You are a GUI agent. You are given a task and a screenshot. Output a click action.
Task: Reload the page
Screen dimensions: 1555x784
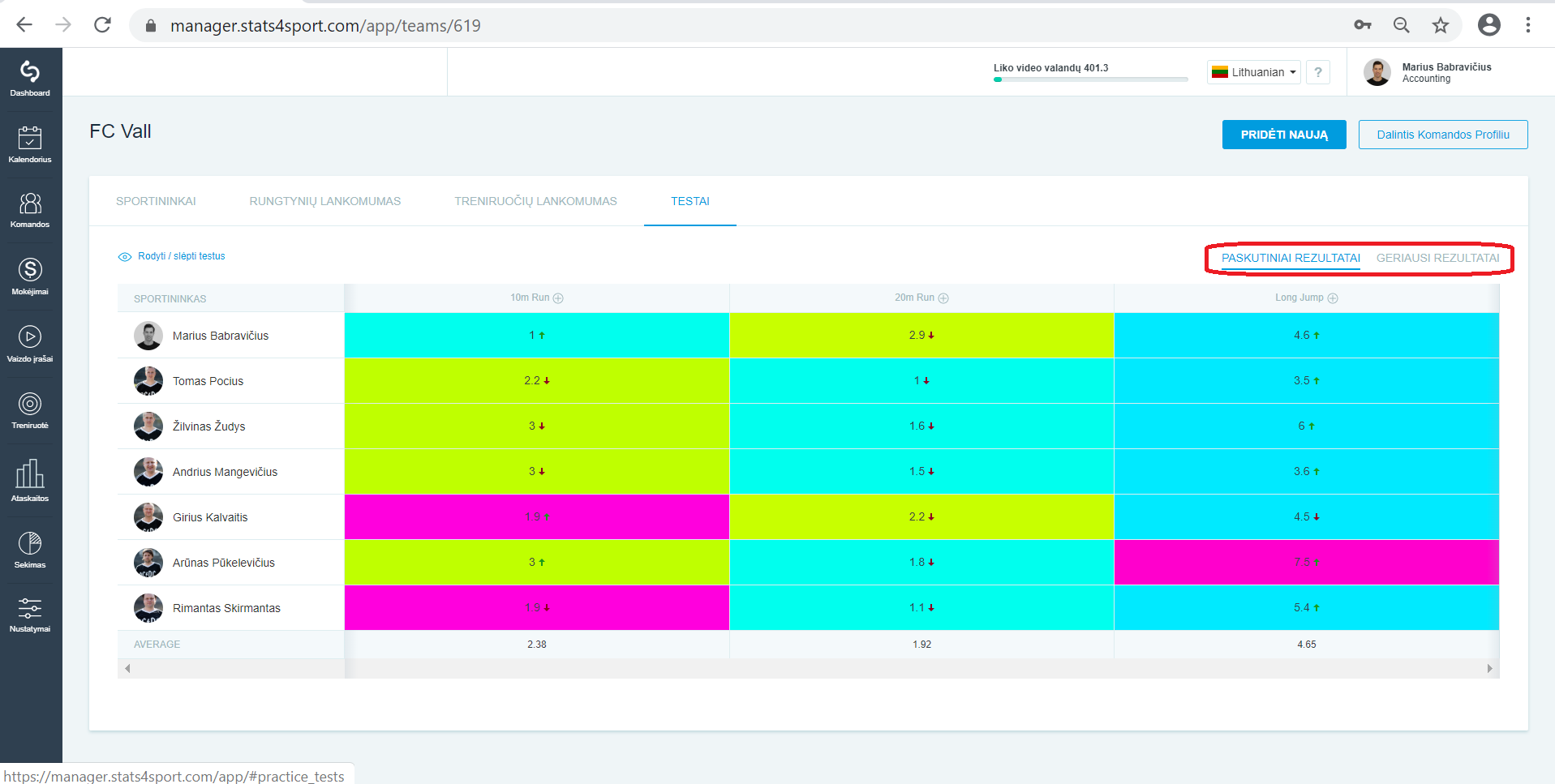point(102,25)
